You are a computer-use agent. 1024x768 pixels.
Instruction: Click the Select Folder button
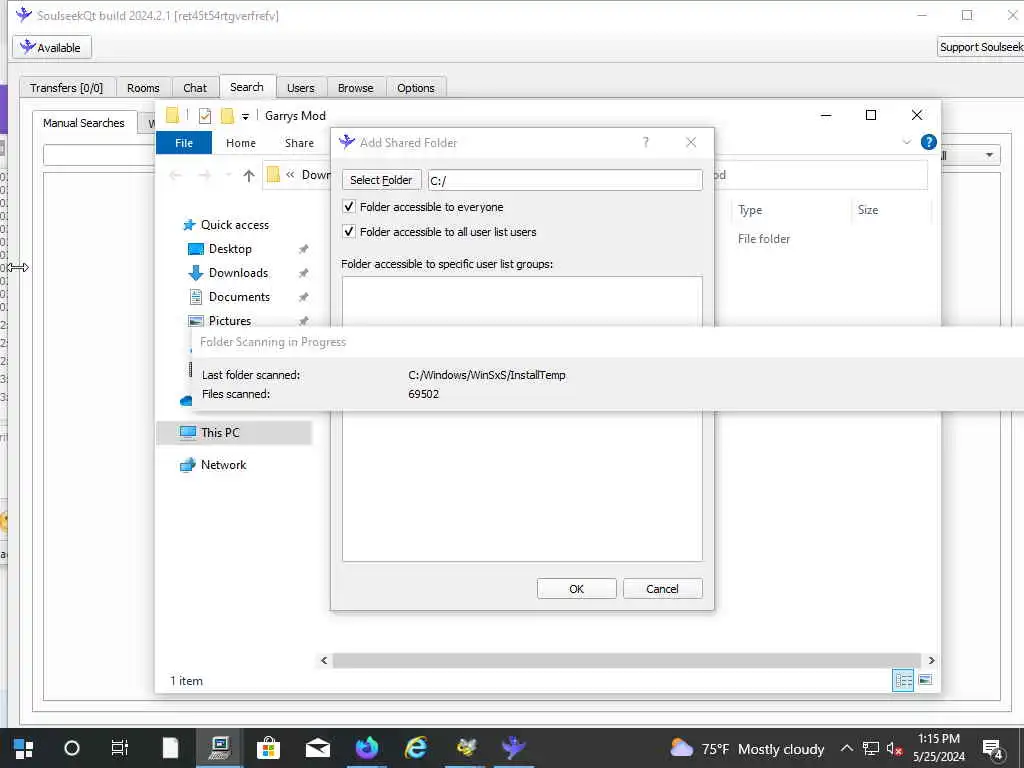(381, 180)
